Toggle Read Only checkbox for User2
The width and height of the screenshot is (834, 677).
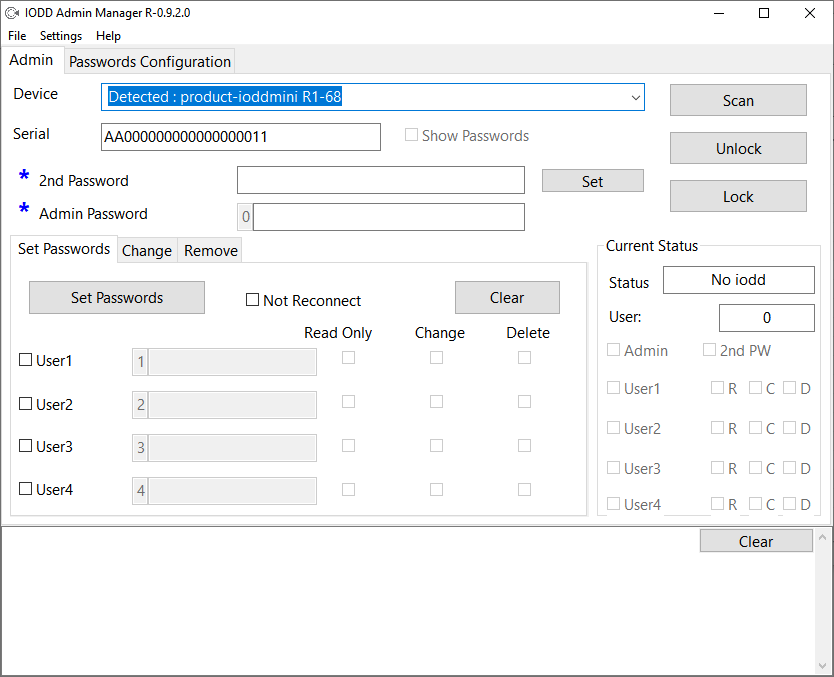pyautogui.click(x=348, y=402)
